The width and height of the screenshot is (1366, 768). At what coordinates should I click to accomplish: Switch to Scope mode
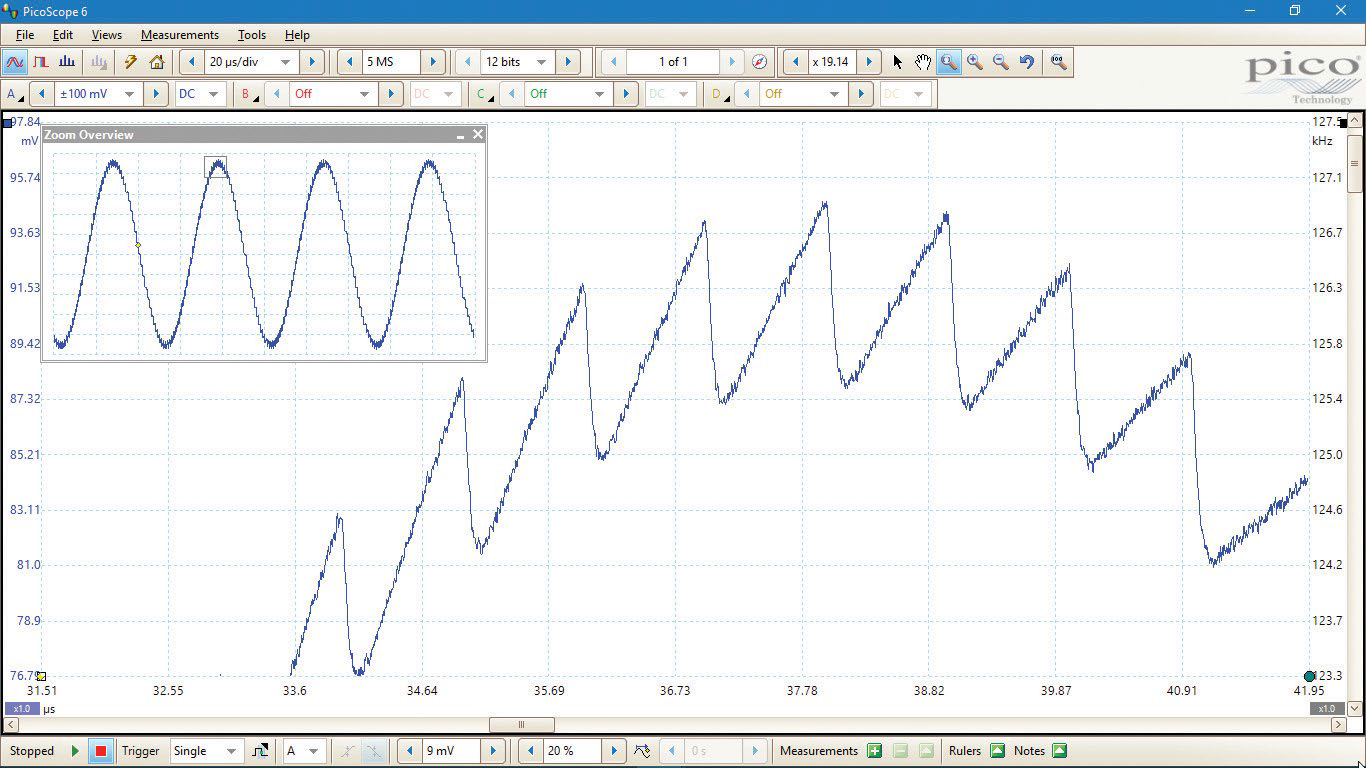[14, 62]
